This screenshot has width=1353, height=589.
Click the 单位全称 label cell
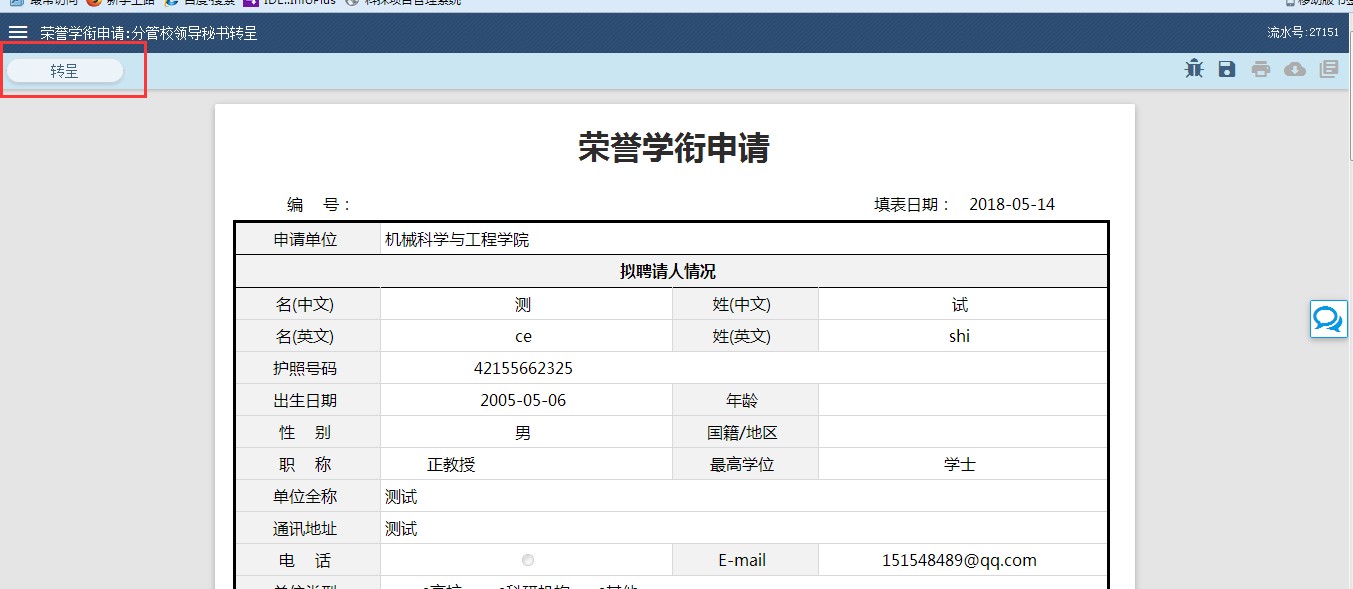point(307,496)
